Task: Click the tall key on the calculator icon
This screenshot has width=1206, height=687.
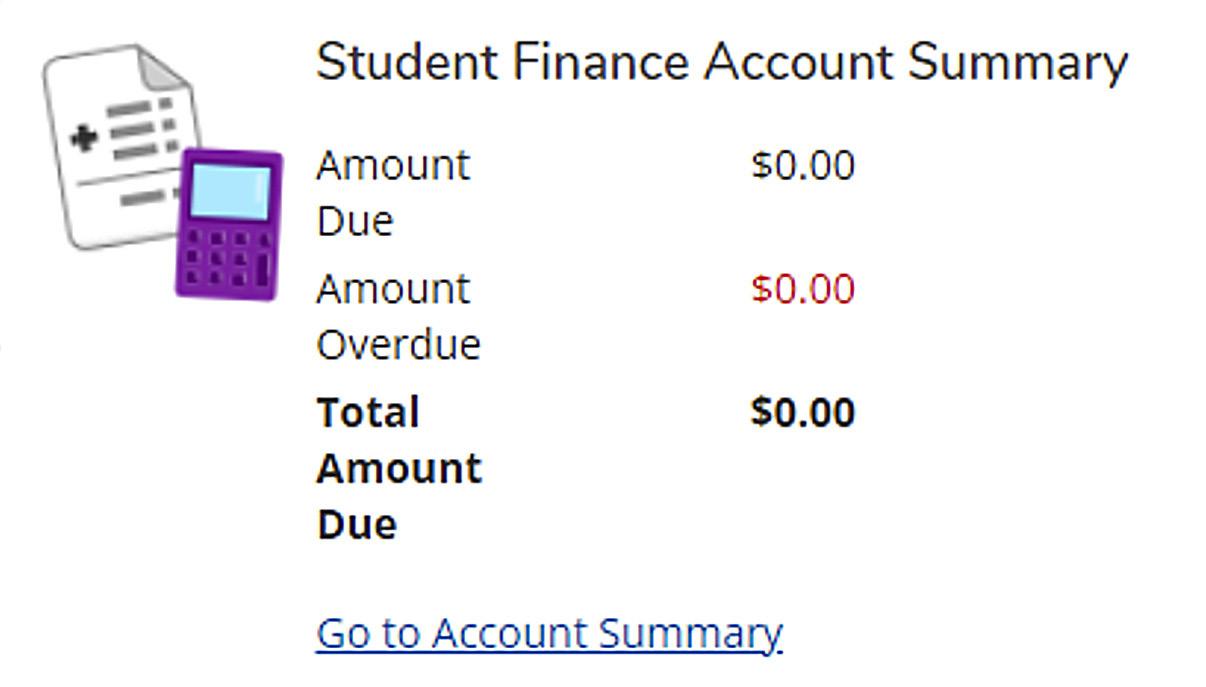Action: pyautogui.click(x=262, y=269)
